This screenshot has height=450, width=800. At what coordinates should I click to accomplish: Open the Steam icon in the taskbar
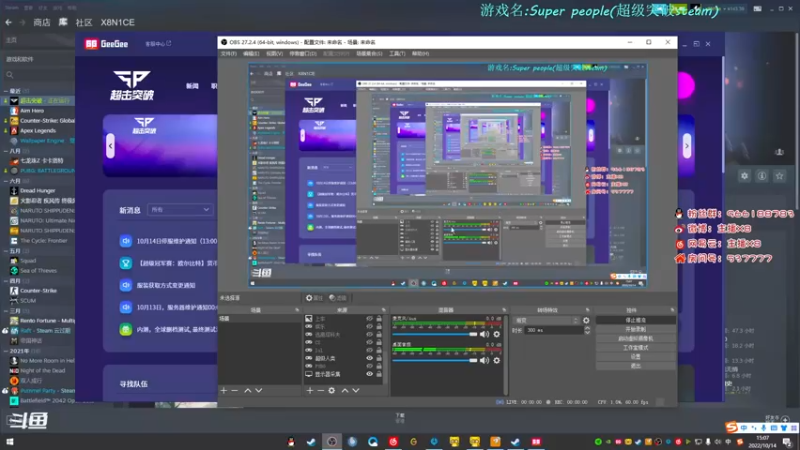[x=311, y=441]
